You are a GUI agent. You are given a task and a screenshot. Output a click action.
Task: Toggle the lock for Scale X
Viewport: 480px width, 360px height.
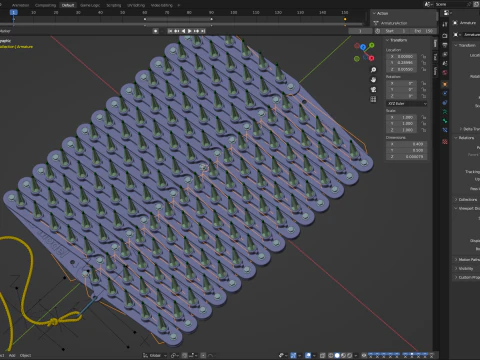(423, 117)
